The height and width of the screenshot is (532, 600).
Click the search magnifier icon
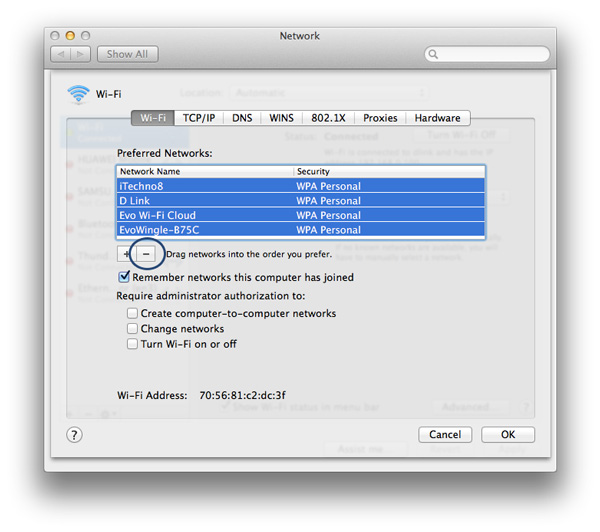(433, 54)
